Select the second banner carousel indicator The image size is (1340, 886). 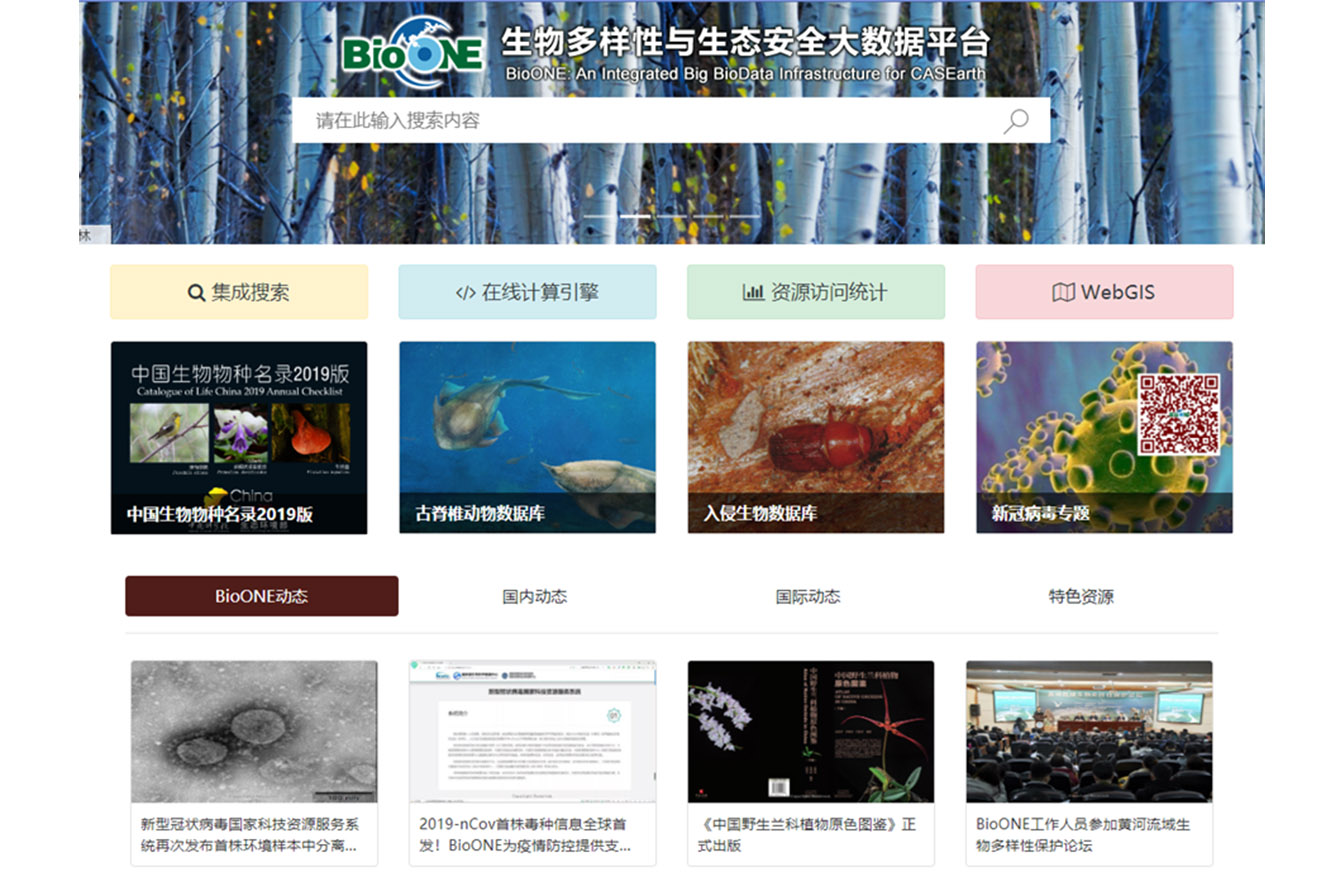coord(636,217)
